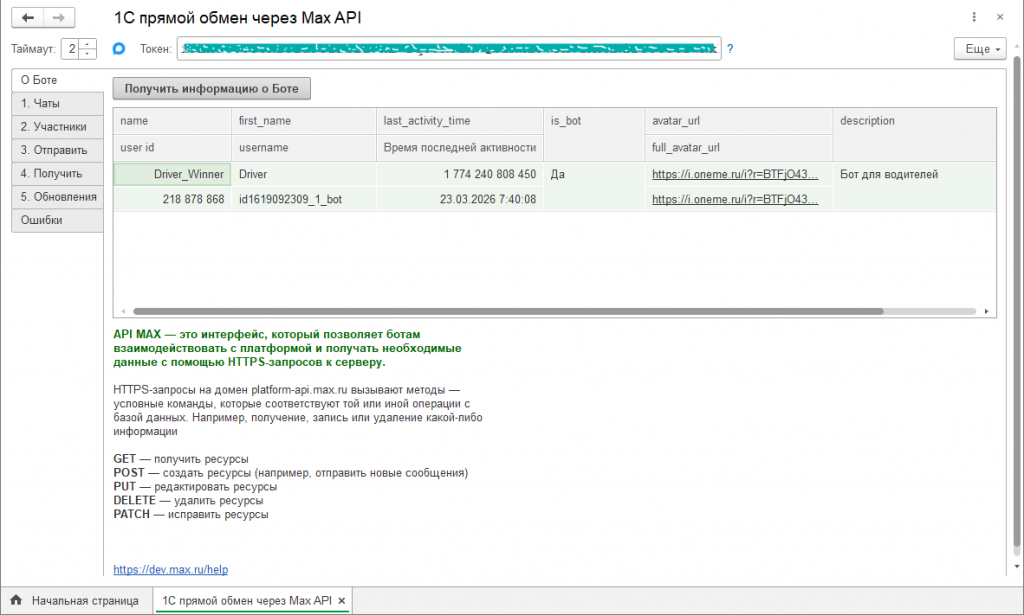Click the avatar_url column header
1024x615 pixels.
coord(738,121)
